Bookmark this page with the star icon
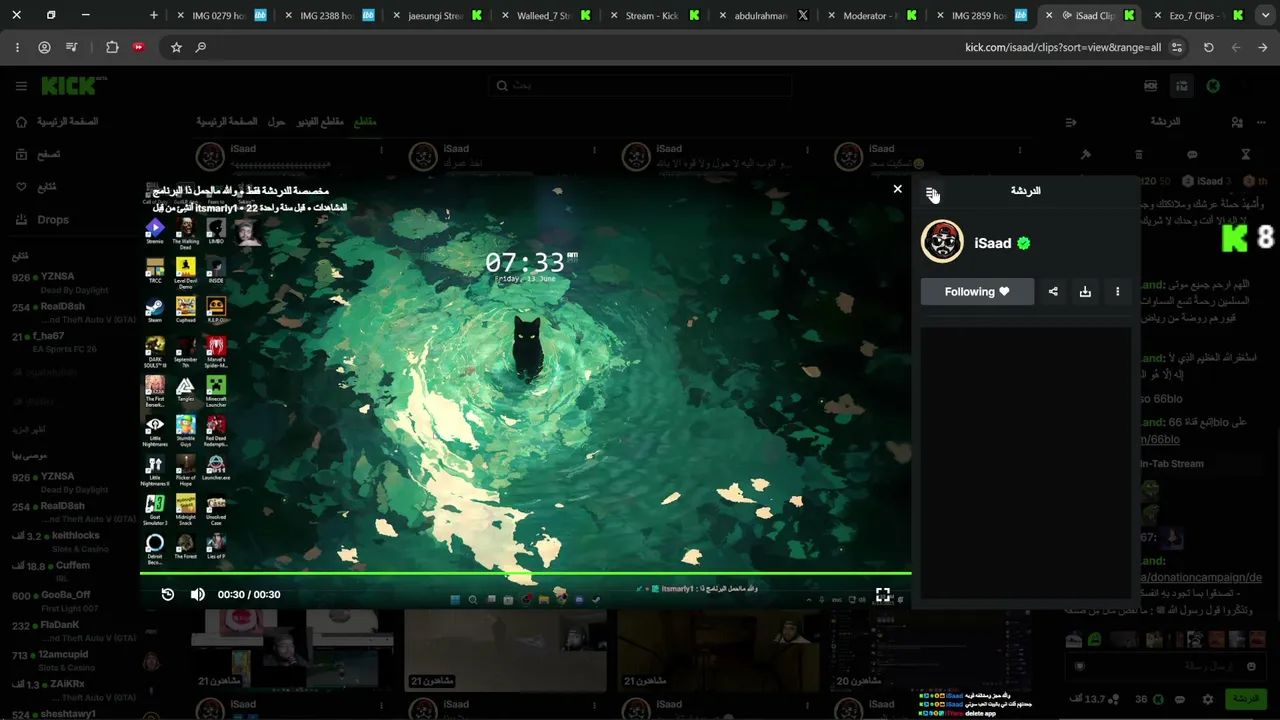 click(176, 47)
